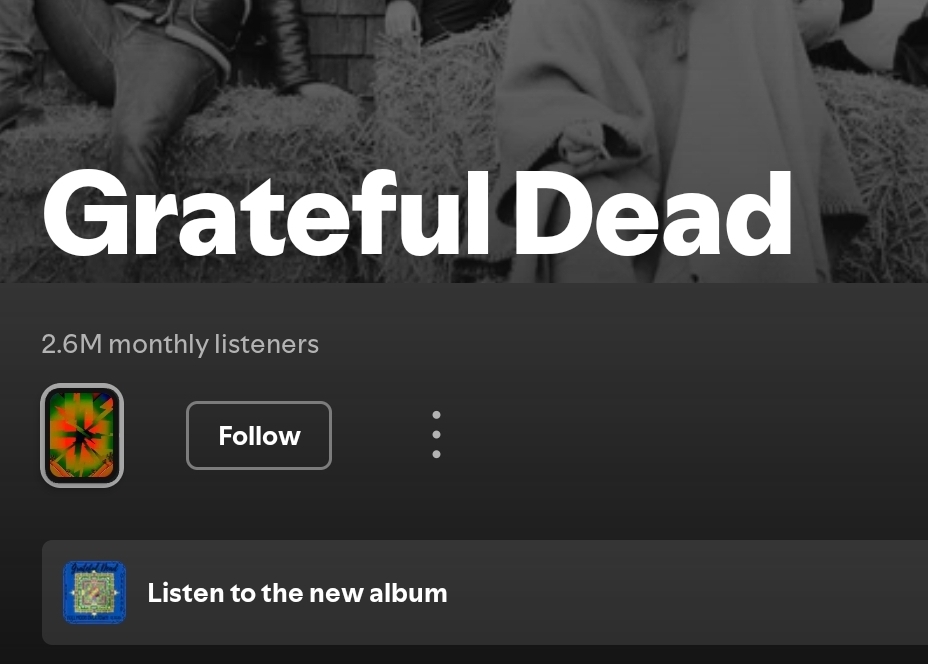The width and height of the screenshot is (928, 664).
Task: Toggle follow status with the Follow button
Action: click(x=259, y=436)
